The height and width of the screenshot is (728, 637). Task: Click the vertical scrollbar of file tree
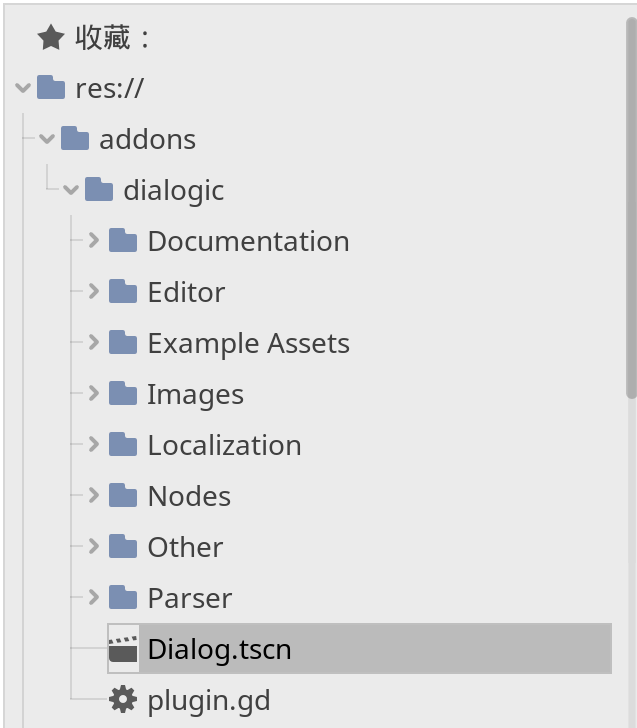[x=631, y=208]
